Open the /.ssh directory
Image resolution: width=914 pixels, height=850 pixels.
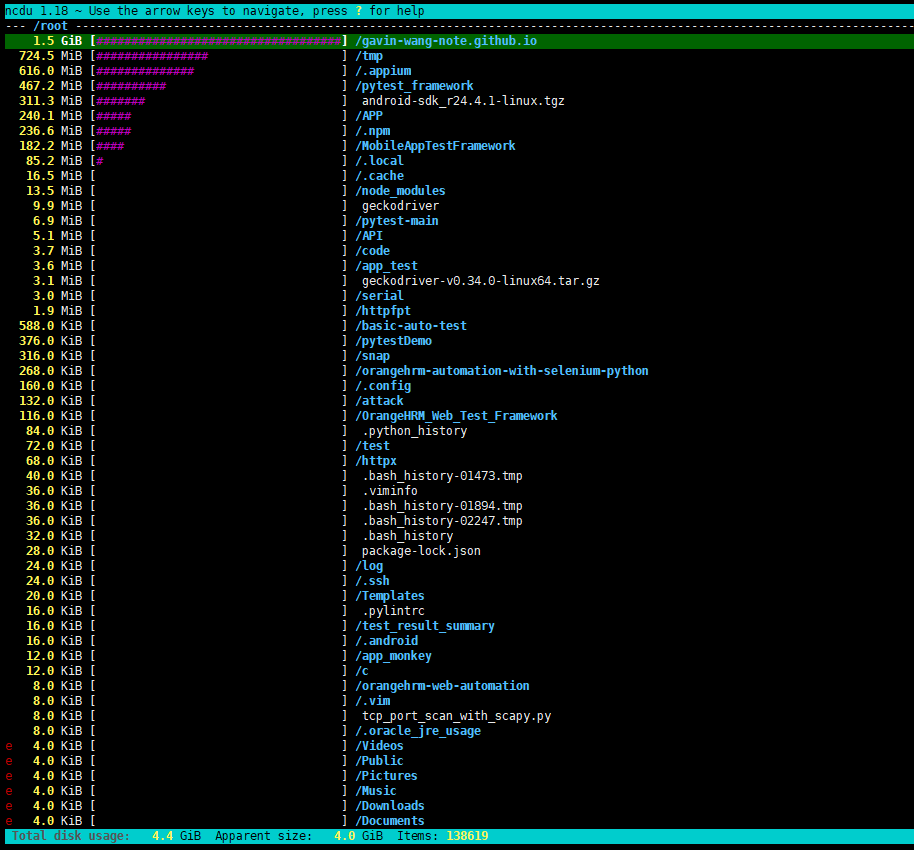(372, 581)
